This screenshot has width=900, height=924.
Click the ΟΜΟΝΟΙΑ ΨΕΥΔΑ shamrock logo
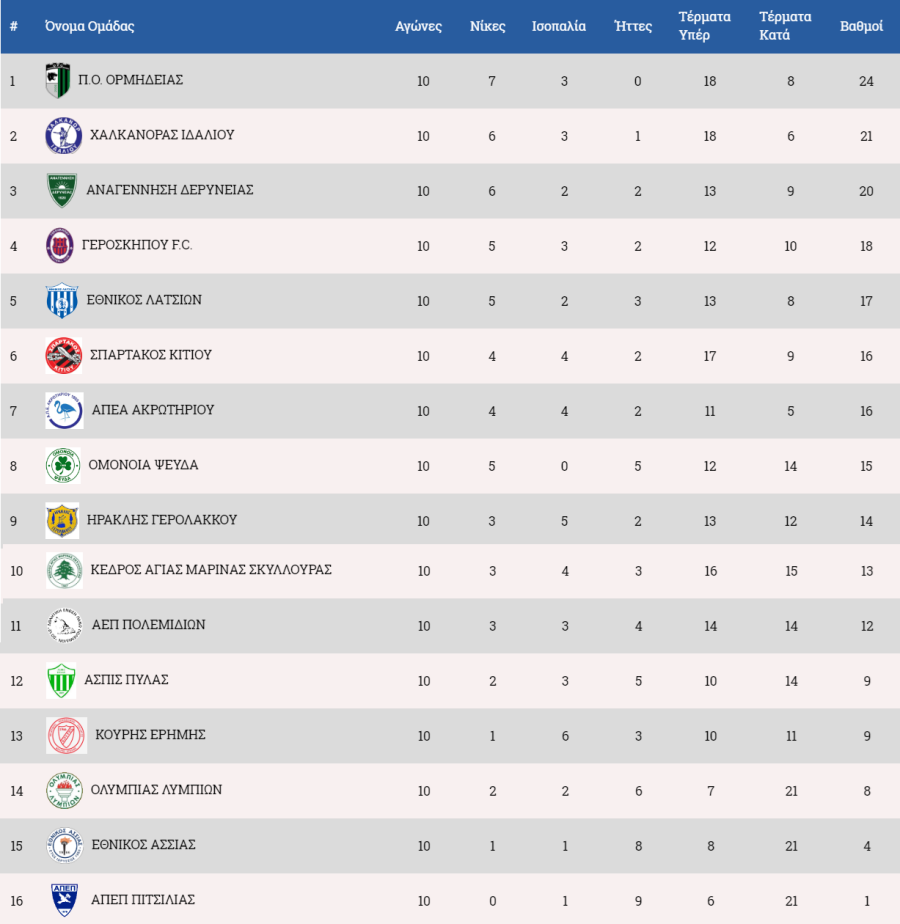(x=63, y=466)
